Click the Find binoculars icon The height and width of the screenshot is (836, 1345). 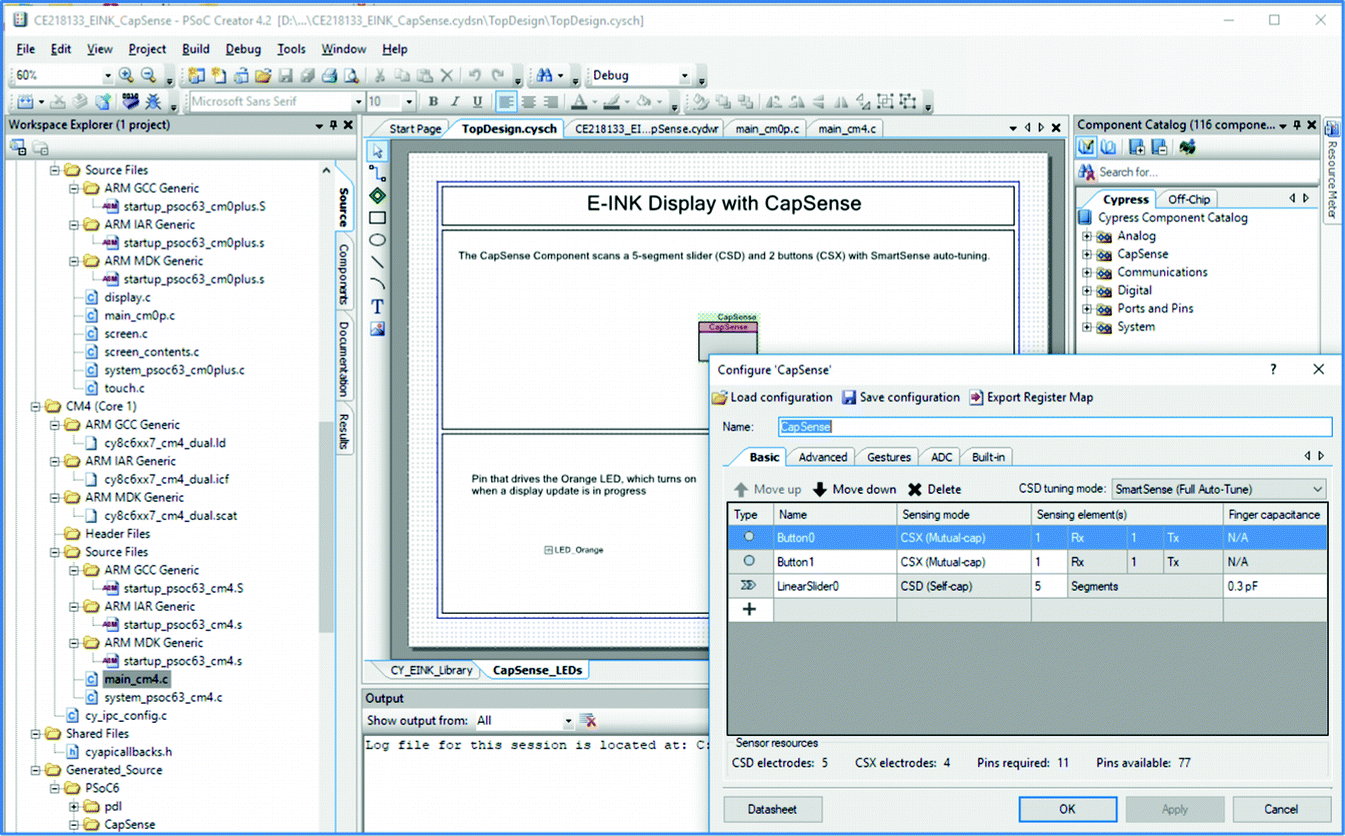click(544, 76)
